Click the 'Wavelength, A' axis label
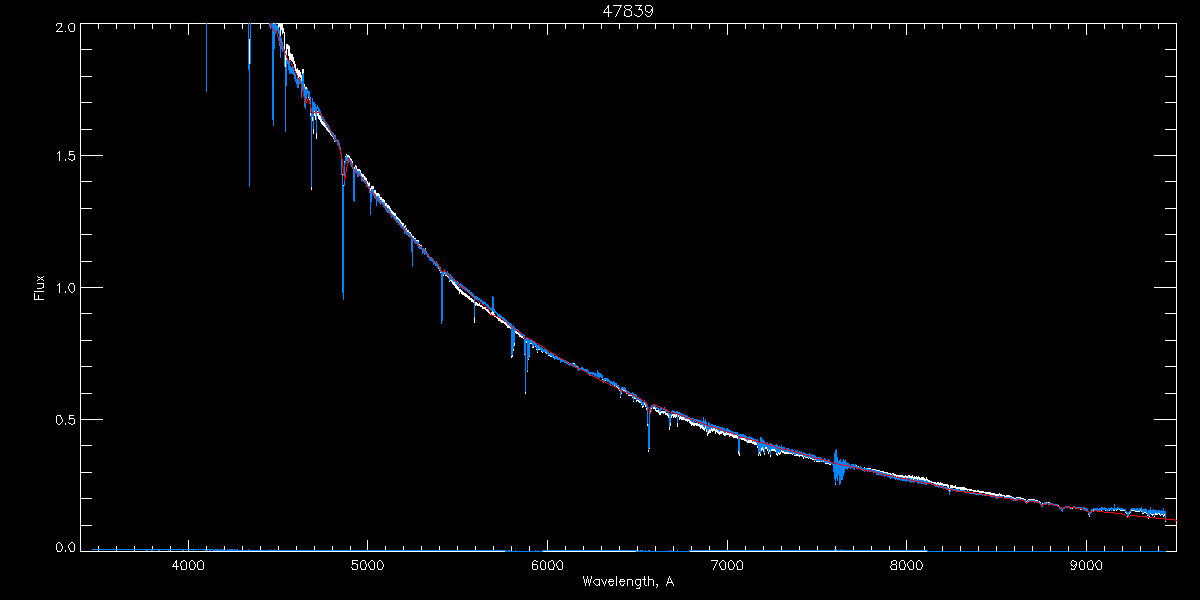The height and width of the screenshot is (600, 1200). click(627, 581)
